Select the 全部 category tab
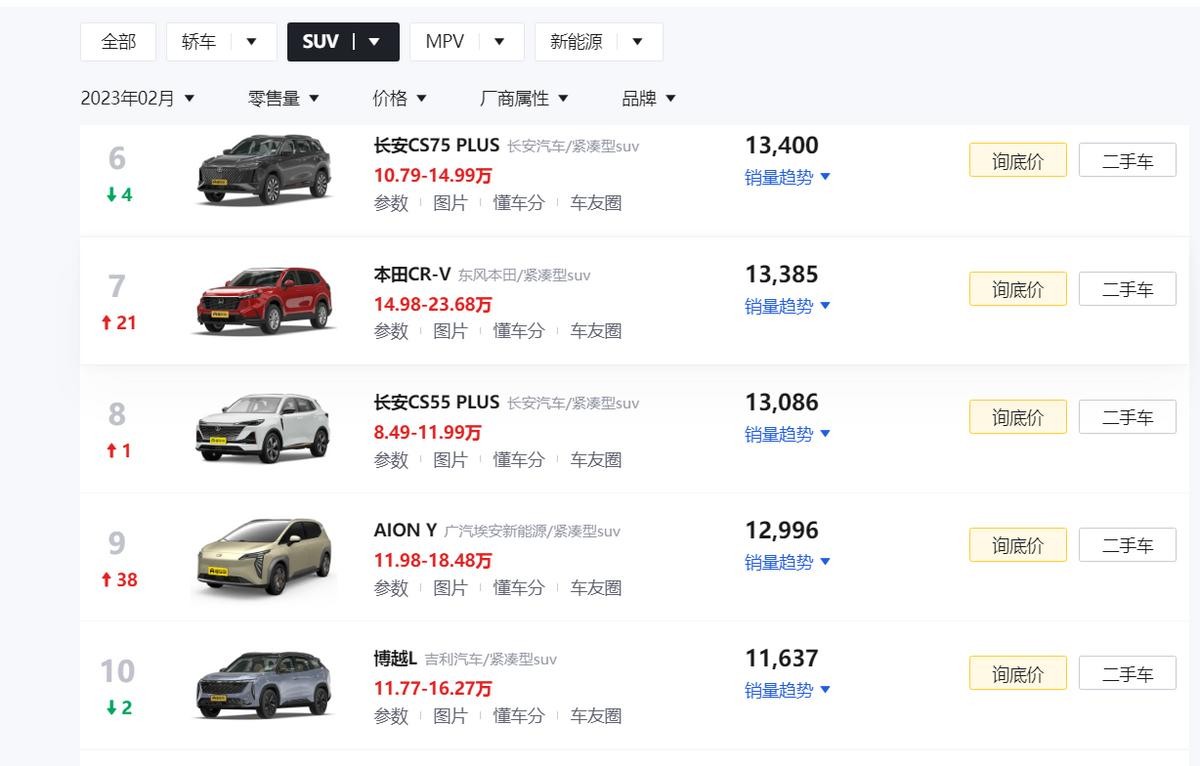Screen dimensions: 1200x766 (118, 42)
